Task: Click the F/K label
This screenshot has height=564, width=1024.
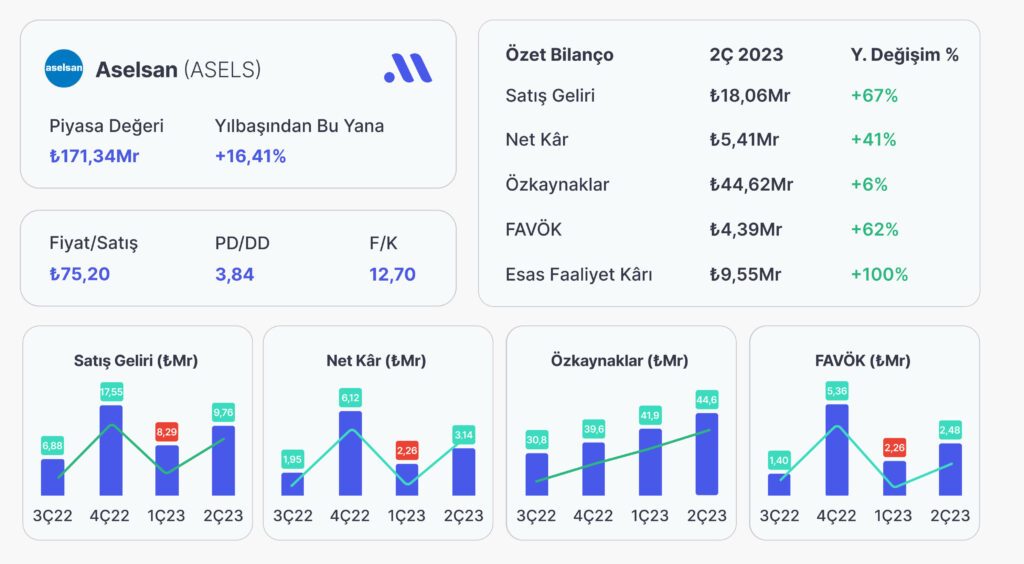Action: click(383, 243)
